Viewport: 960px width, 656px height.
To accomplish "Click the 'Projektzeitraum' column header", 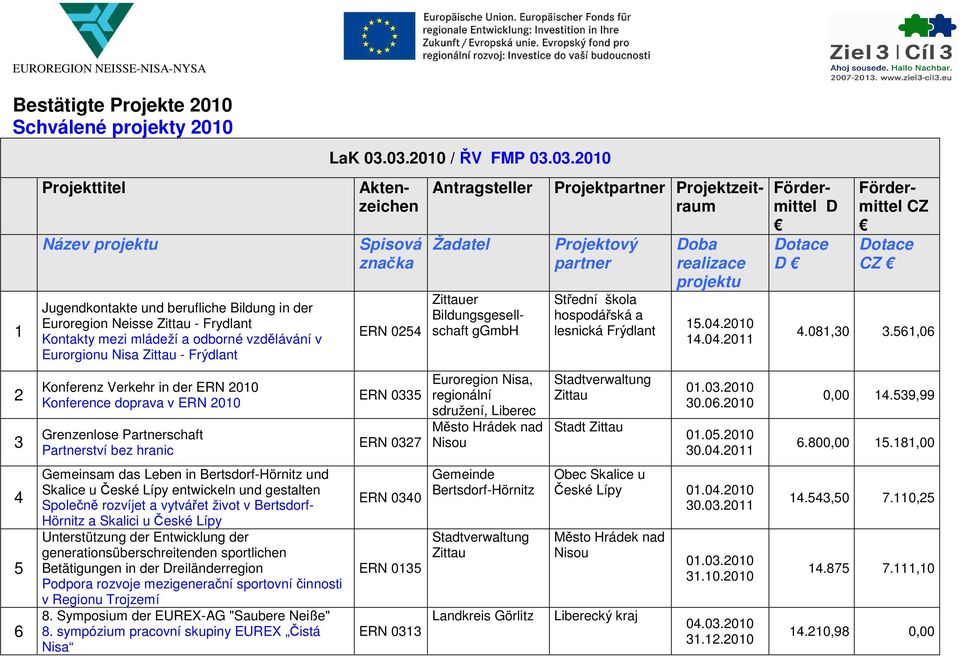I will [x=719, y=197].
